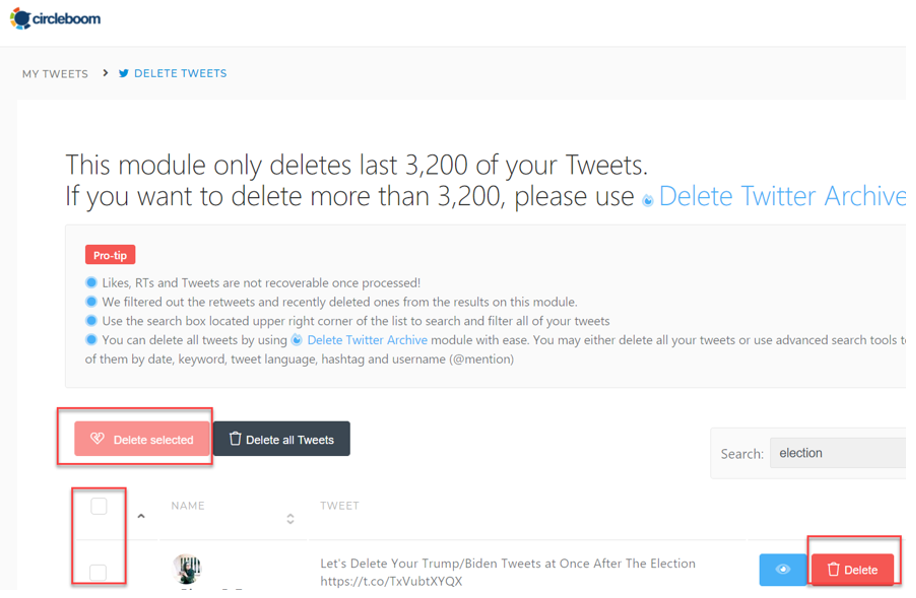Check the checkbox for the Trump/Biden tweet row
916x598 pixels.
(98, 571)
